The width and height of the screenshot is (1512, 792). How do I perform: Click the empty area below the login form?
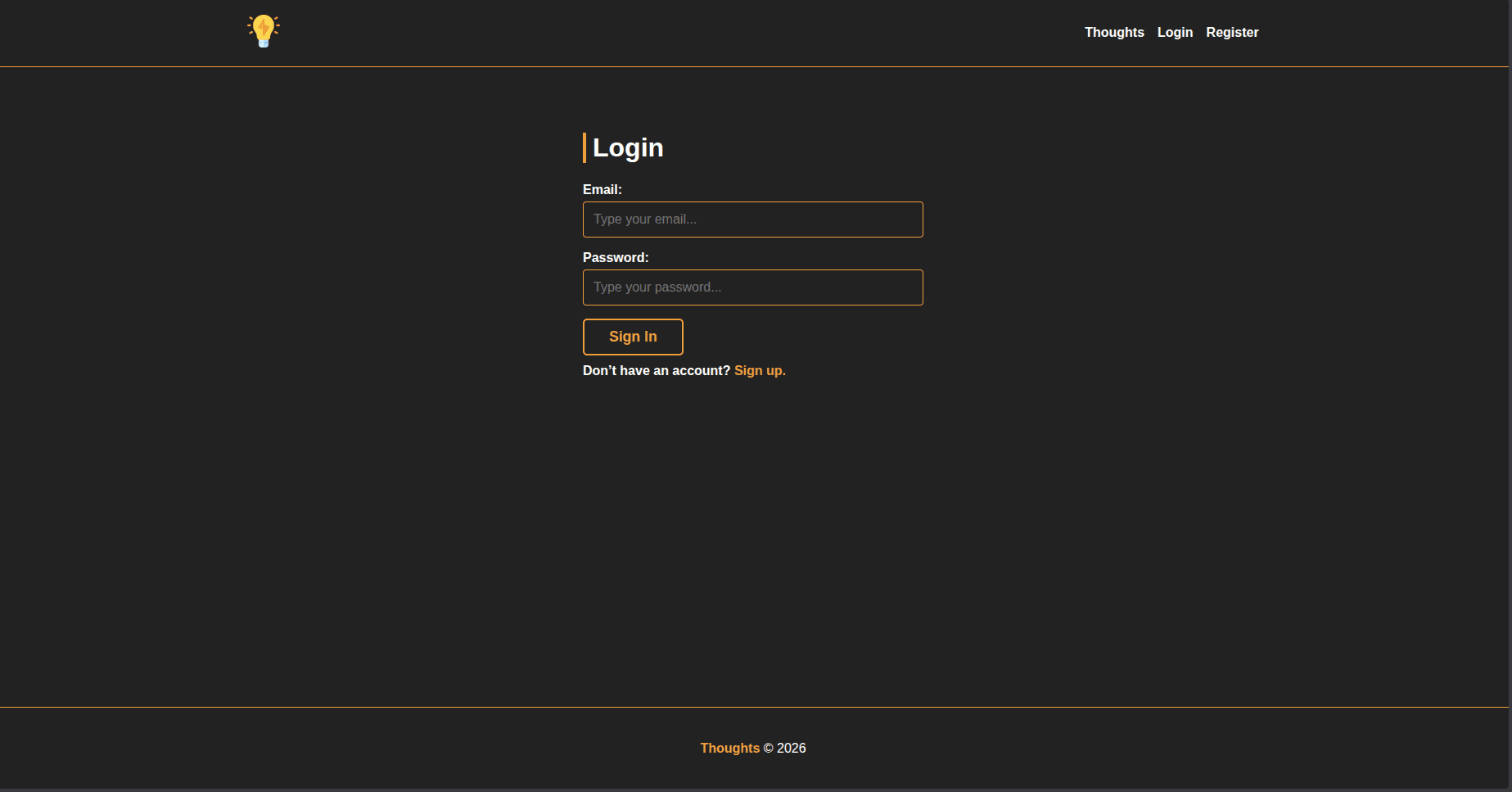click(753, 532)
